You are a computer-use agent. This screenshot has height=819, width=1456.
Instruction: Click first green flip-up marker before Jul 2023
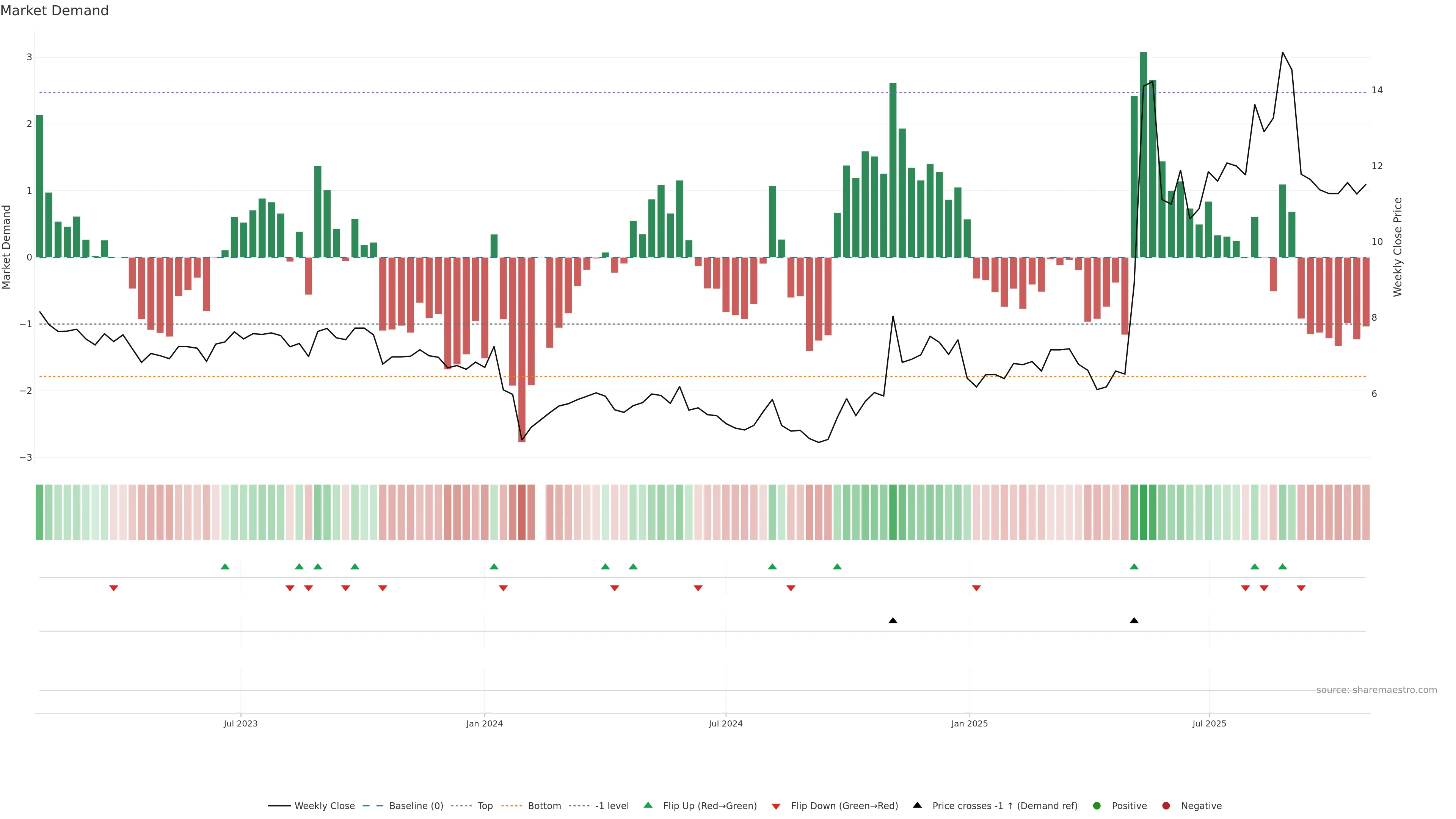click(x=225, y=567)
